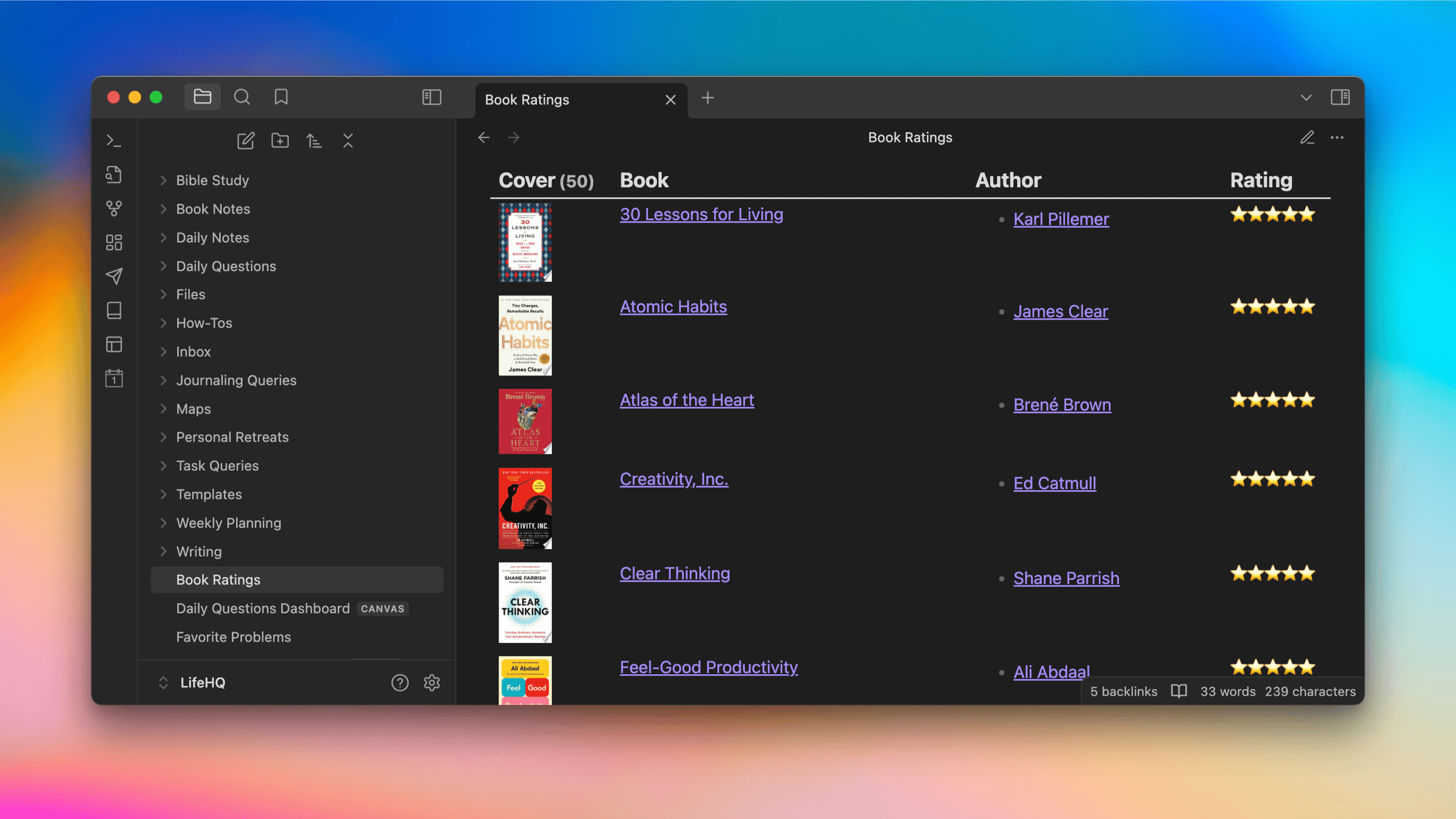This screenshot has height=819, width=1456.
Task: Click the Clear Thinking cover thumbnail
Action: point(525,602)
